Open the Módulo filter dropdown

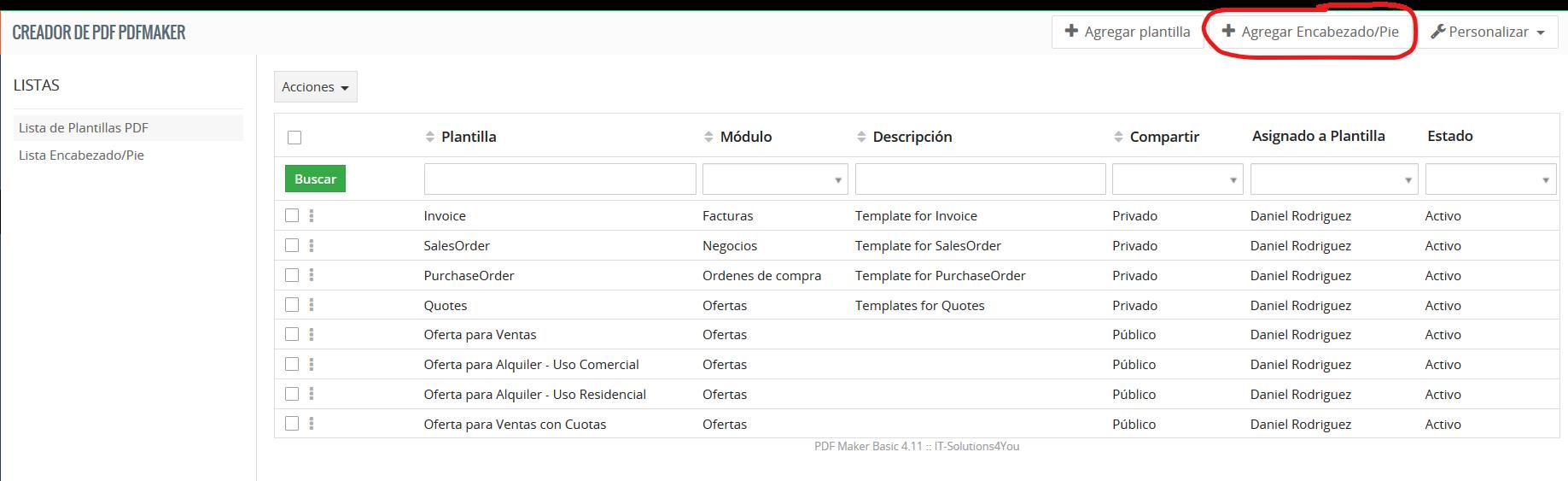[774, 179]
